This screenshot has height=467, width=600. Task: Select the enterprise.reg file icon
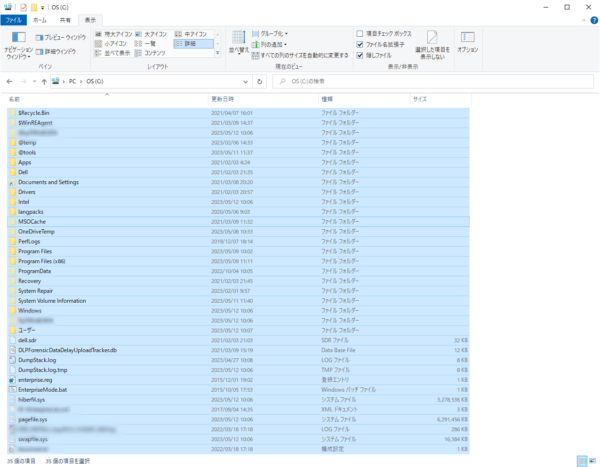[13, 380]
